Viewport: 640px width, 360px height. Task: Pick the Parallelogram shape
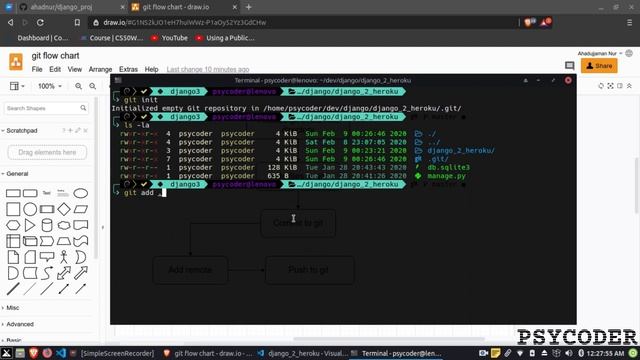click(81, 209)
